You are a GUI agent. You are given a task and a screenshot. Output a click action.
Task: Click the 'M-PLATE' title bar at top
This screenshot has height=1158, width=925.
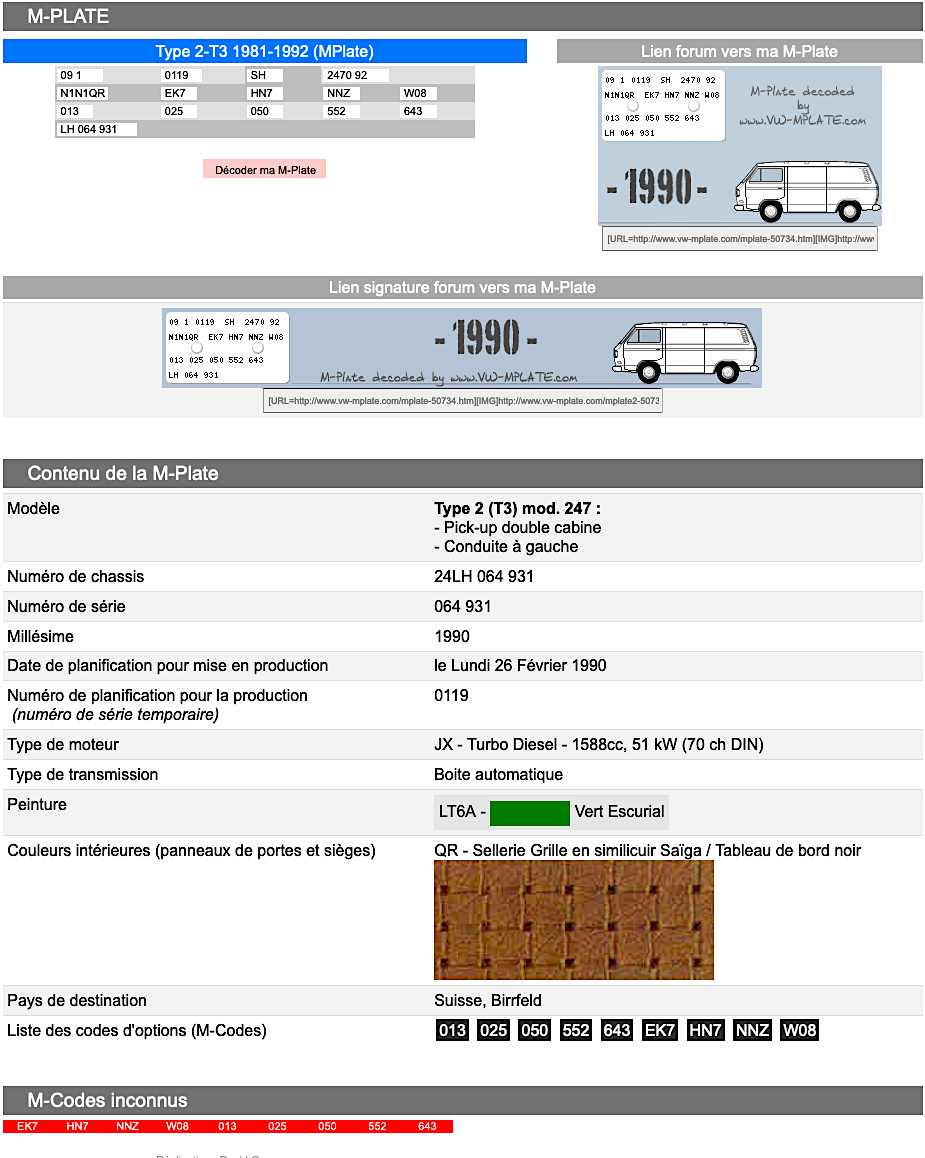463,16
